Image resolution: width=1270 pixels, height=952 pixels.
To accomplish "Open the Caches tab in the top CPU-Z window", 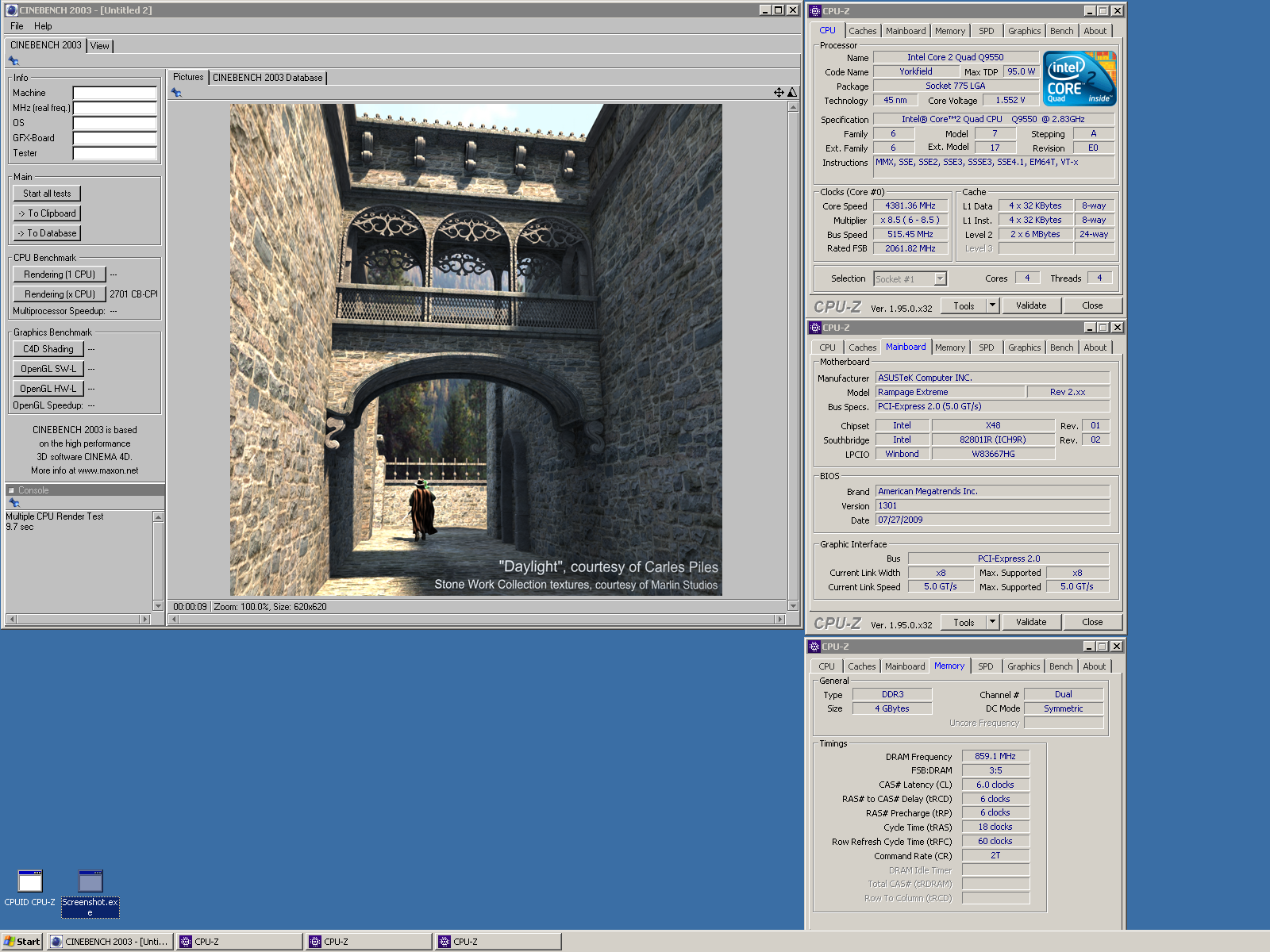I will pos(863,31).
